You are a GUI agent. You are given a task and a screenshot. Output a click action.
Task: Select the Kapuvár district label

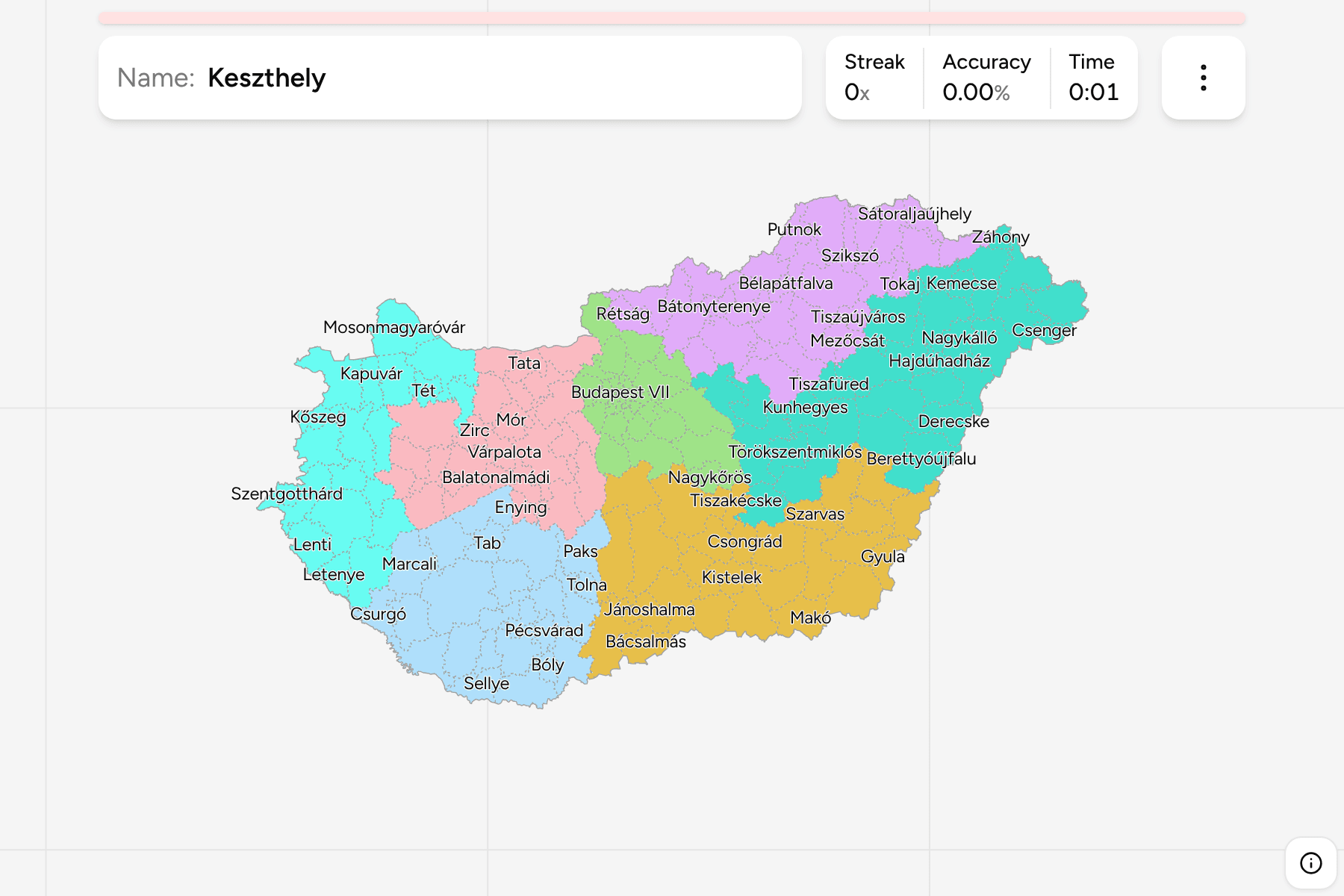tap(371, 373)
